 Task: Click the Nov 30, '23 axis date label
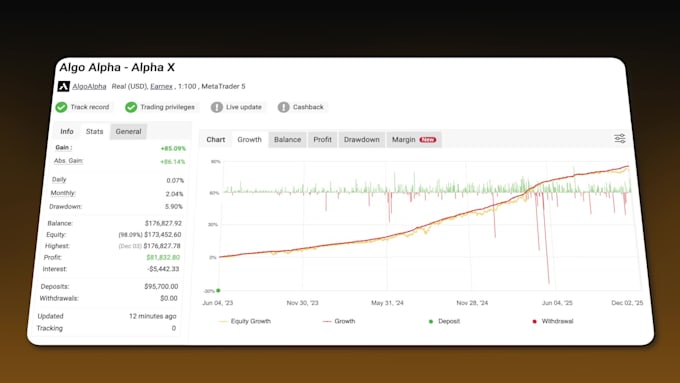(302, 303)
